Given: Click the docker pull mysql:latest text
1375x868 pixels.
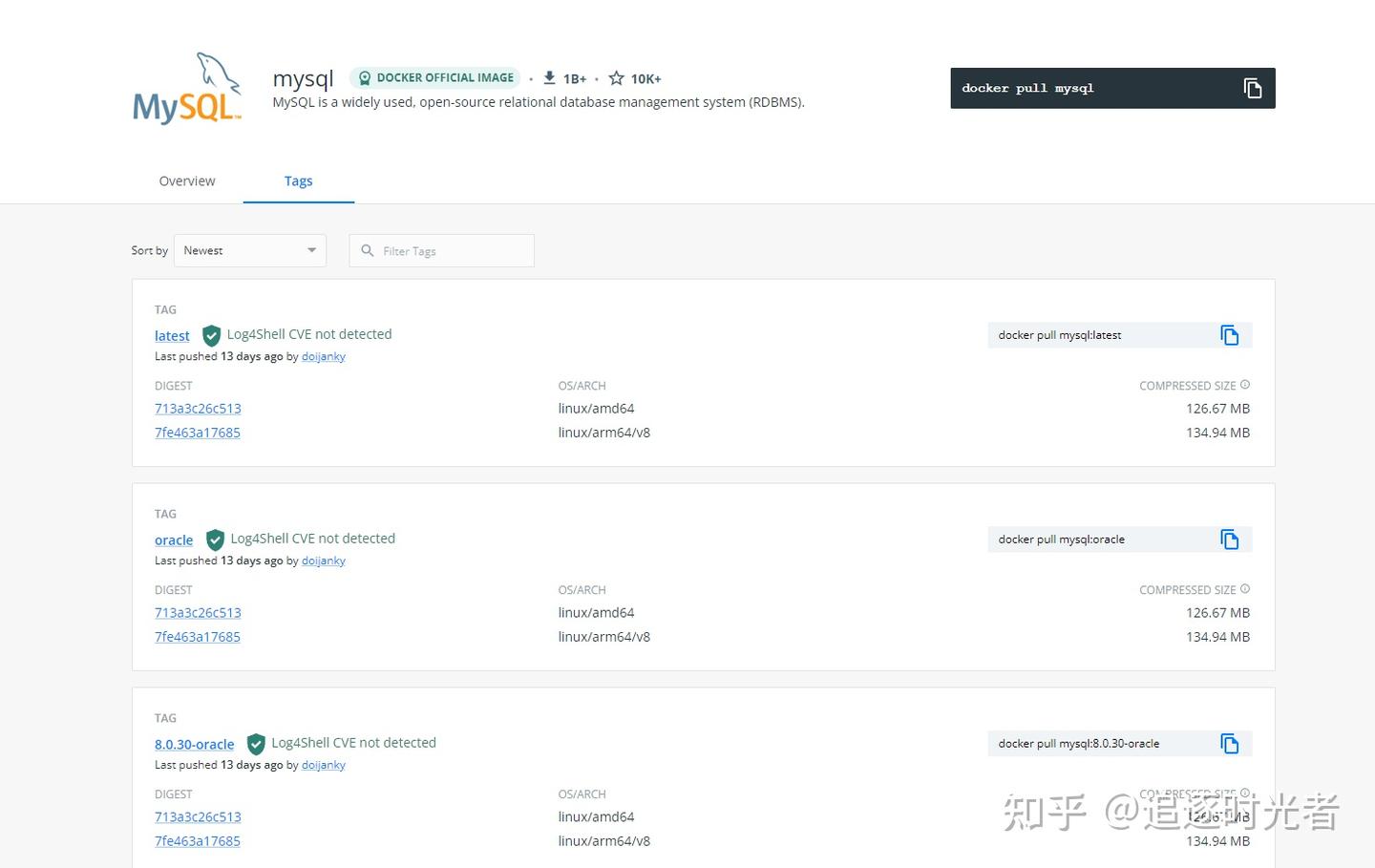Looking at the screenshot, I should click(1060, 335).
